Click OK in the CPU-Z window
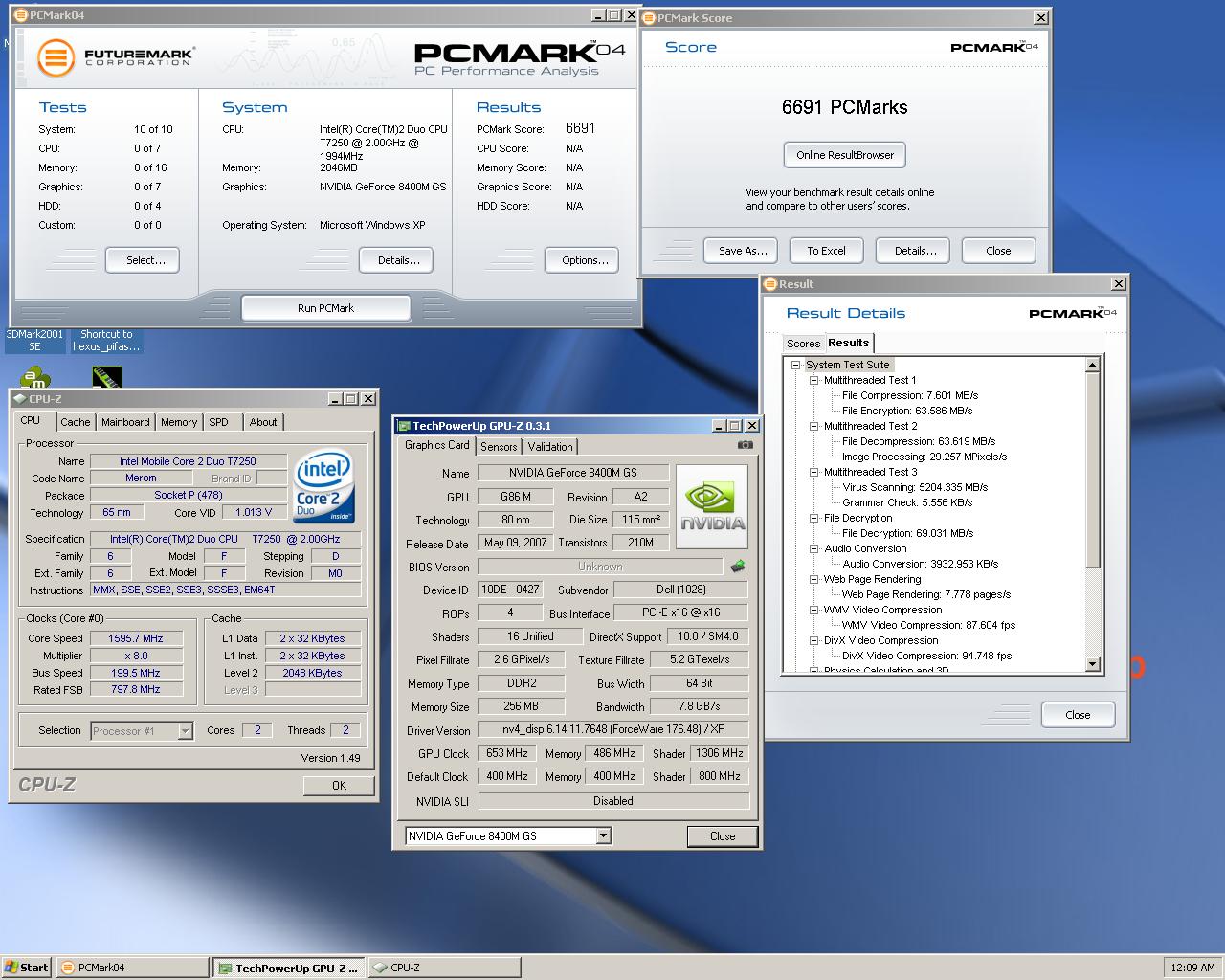 click(x=339, y=785)
